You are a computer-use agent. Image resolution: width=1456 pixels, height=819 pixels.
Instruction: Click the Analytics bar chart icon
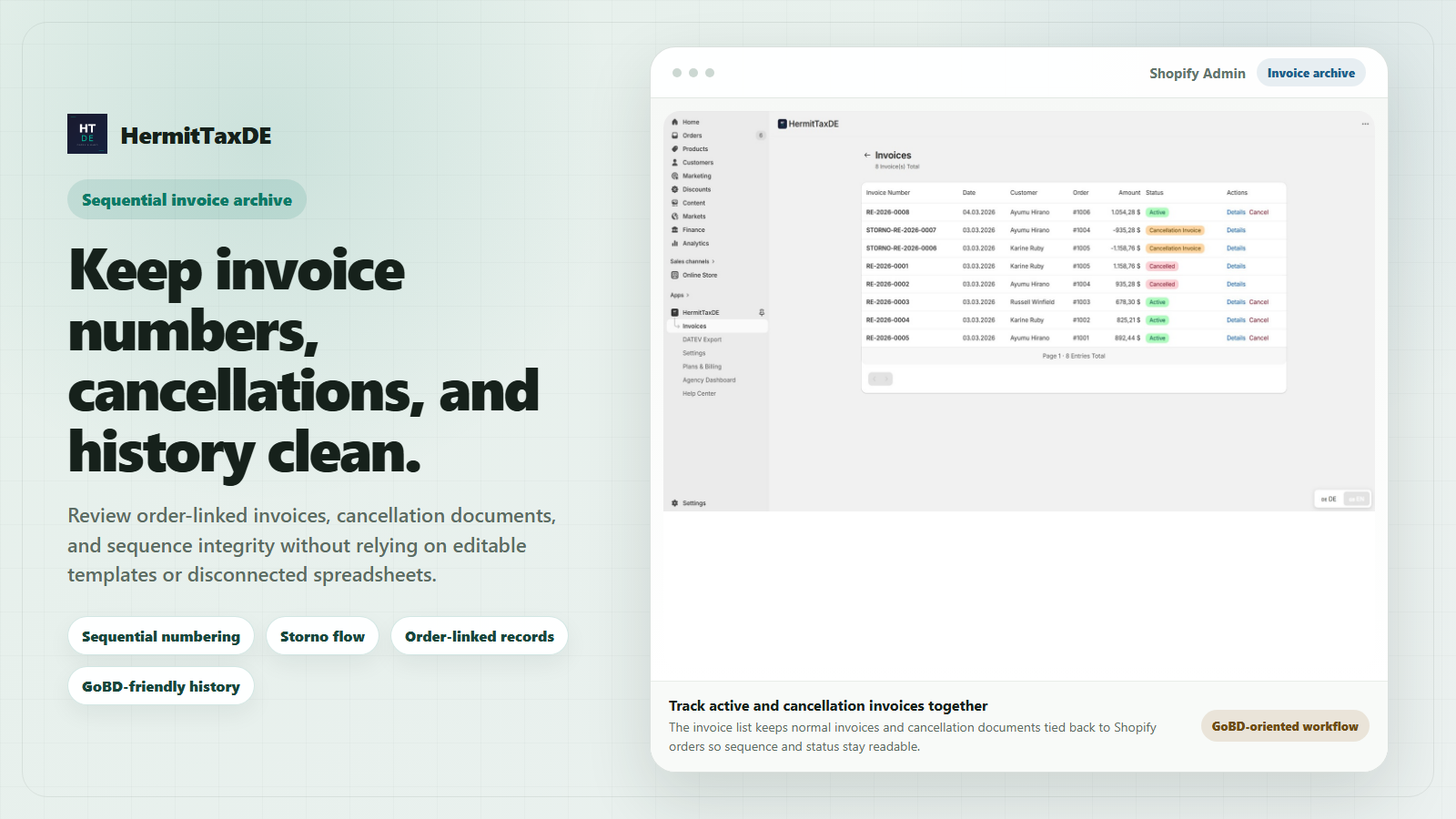tap(674, 244)
